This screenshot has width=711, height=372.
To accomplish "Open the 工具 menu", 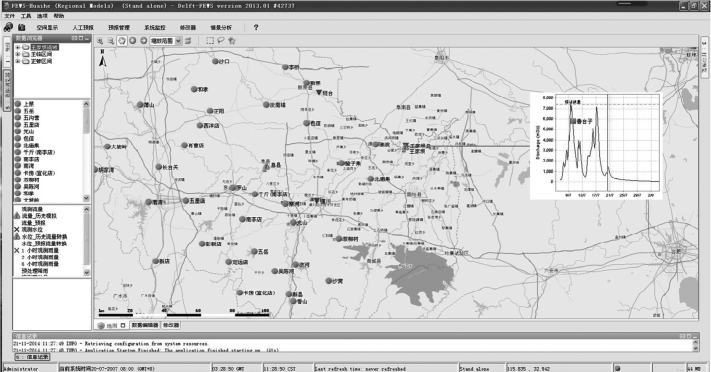I will pyautogui.click(x=26, y=16).
